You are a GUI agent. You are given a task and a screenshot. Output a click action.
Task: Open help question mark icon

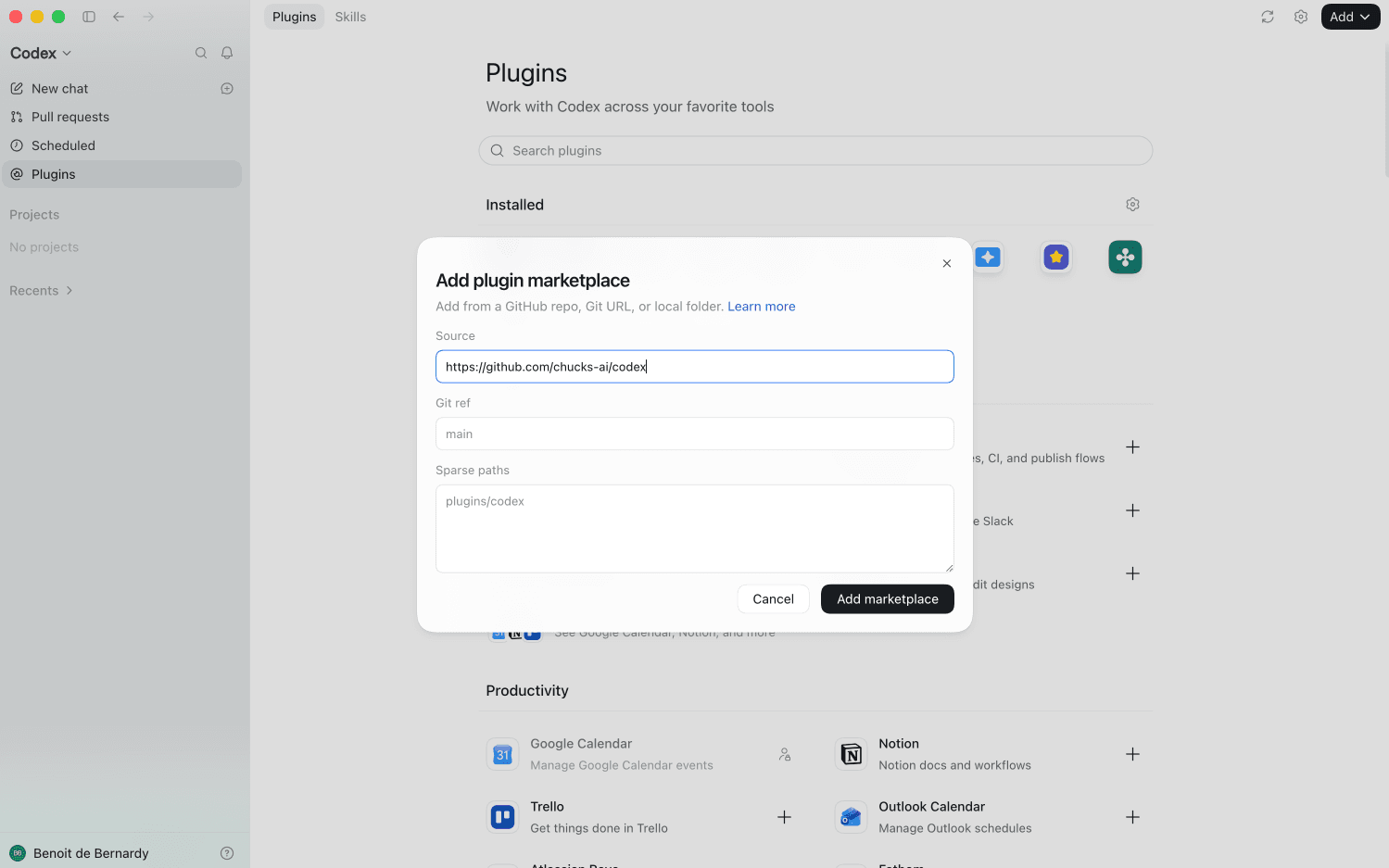[x=227, y=853]
